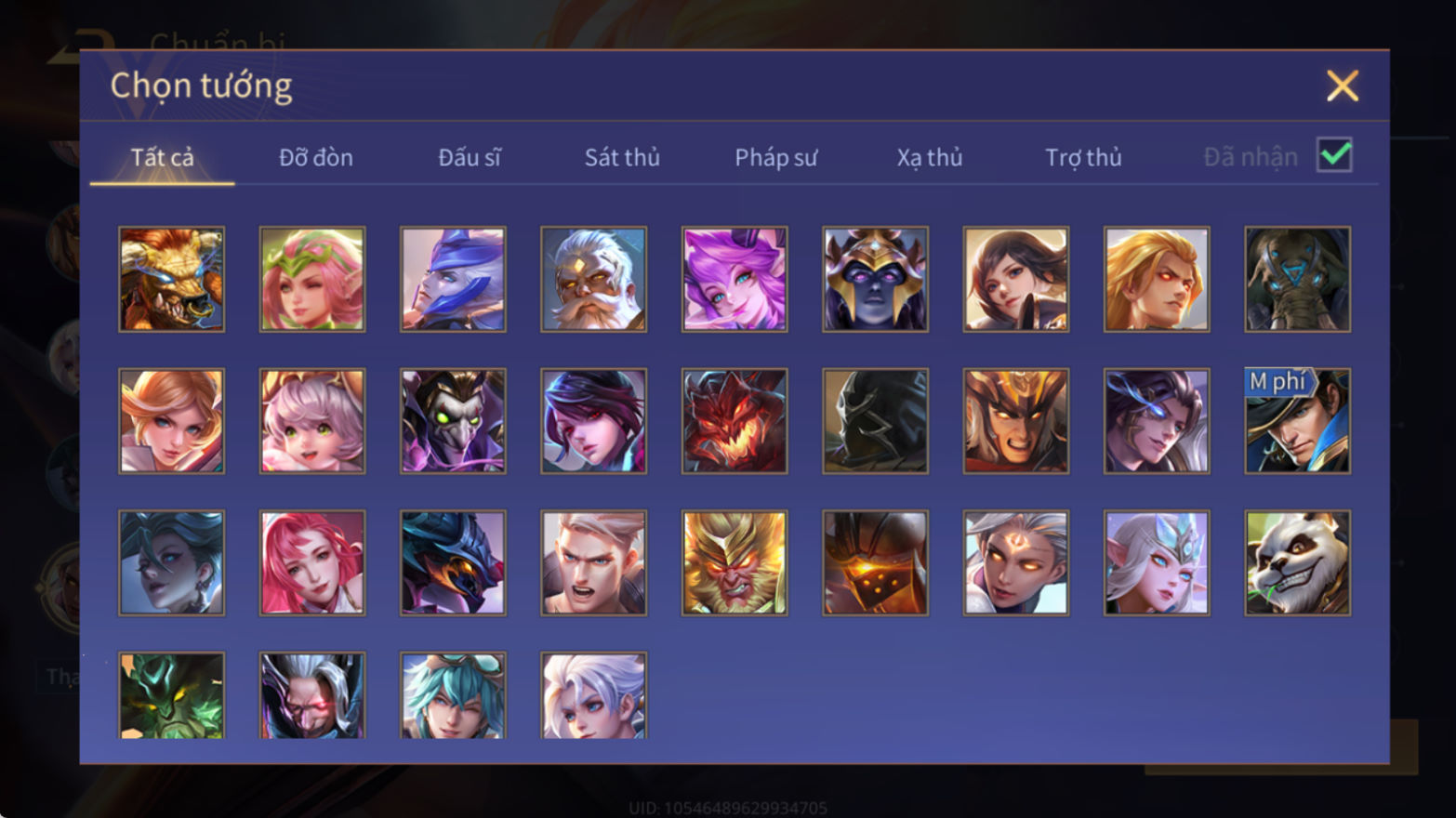Image resolution: width=1456 pixels, height=818 pixels.
Task: Select the white-bearded old man hero
Action: click(593, 279)
